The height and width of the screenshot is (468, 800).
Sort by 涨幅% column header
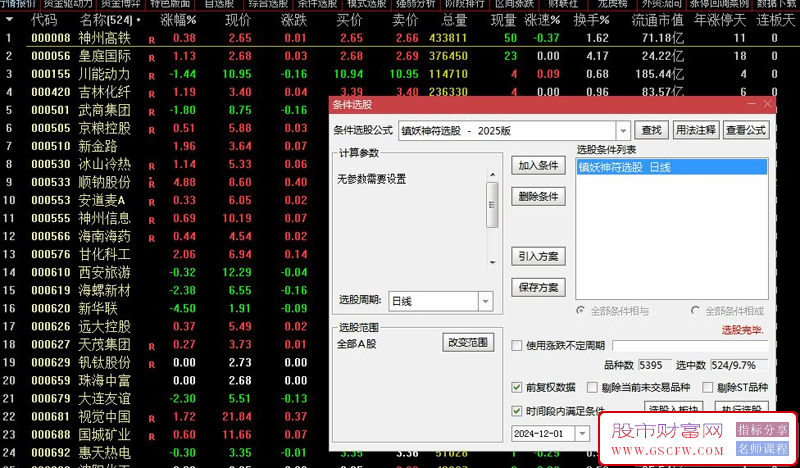pos(178,20)
